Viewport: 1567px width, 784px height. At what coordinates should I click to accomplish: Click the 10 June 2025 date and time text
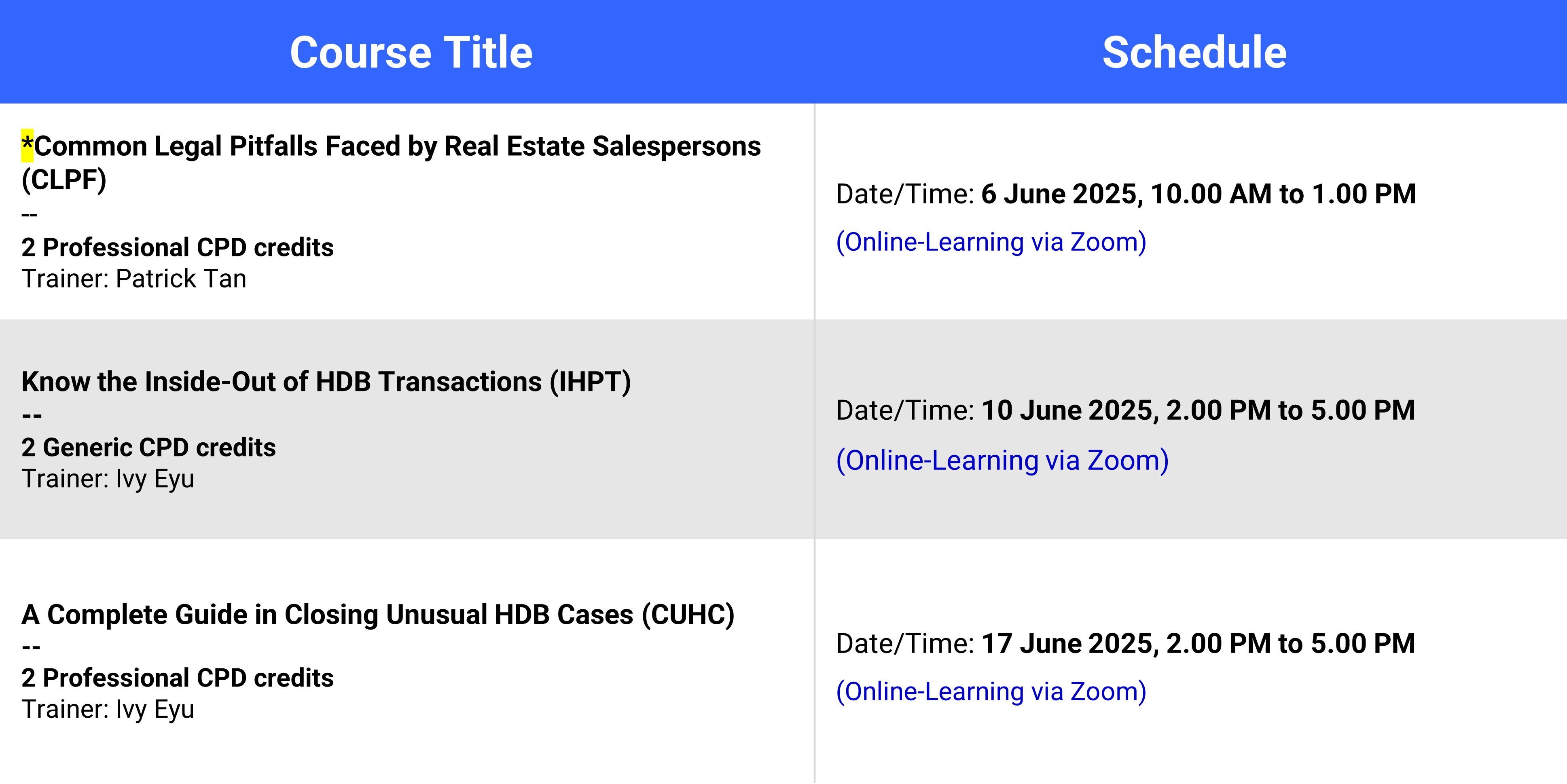[1199, 410]
